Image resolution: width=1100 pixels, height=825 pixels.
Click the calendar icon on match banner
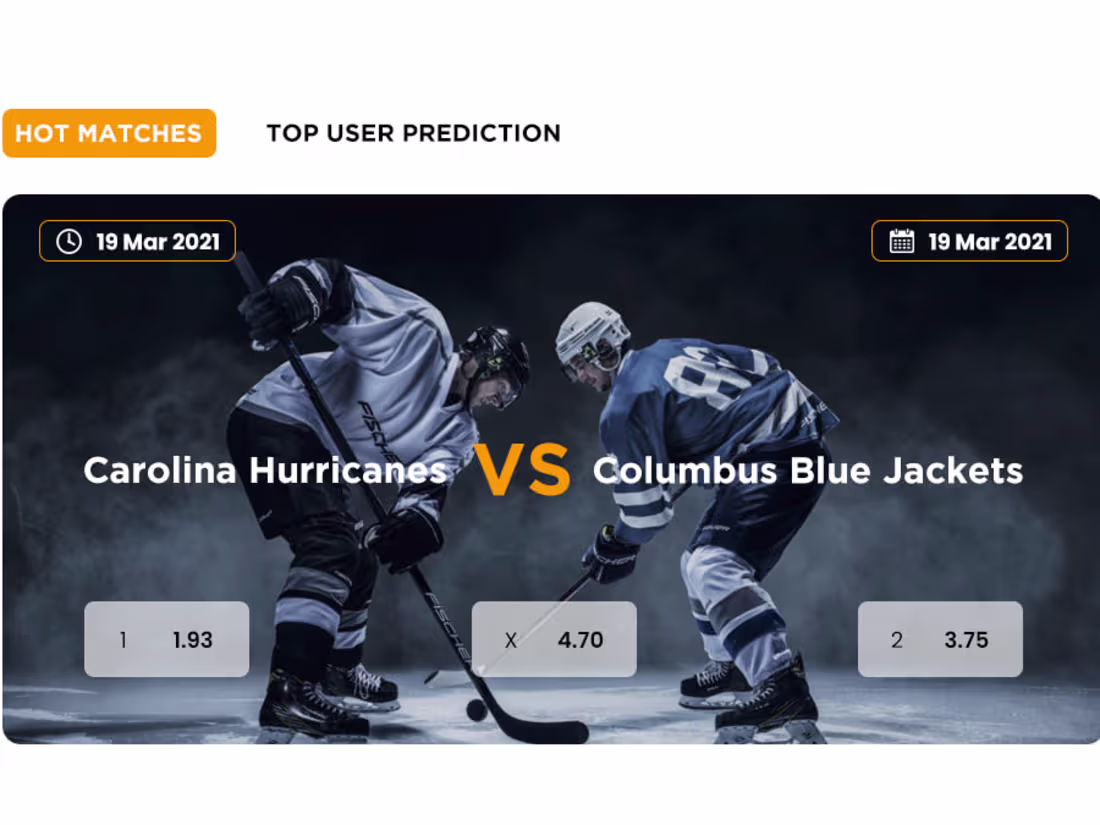[x=902, y=241]
